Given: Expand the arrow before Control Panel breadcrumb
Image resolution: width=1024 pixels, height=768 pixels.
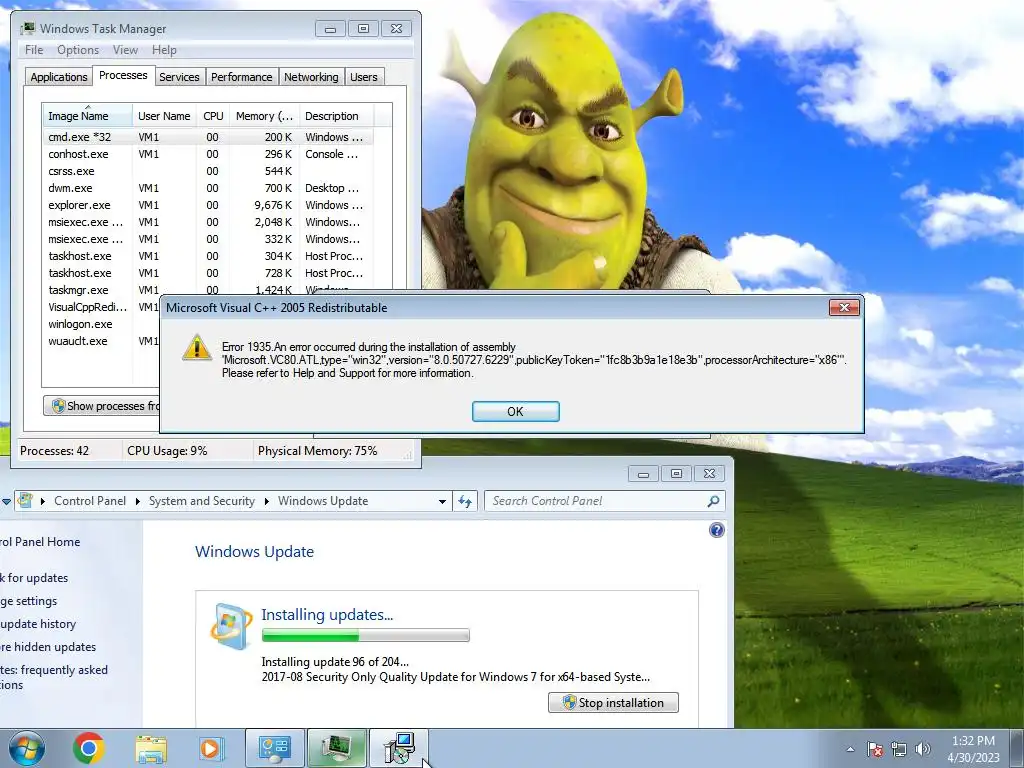Looking at the screenshot, I should (x=43, y=501).
